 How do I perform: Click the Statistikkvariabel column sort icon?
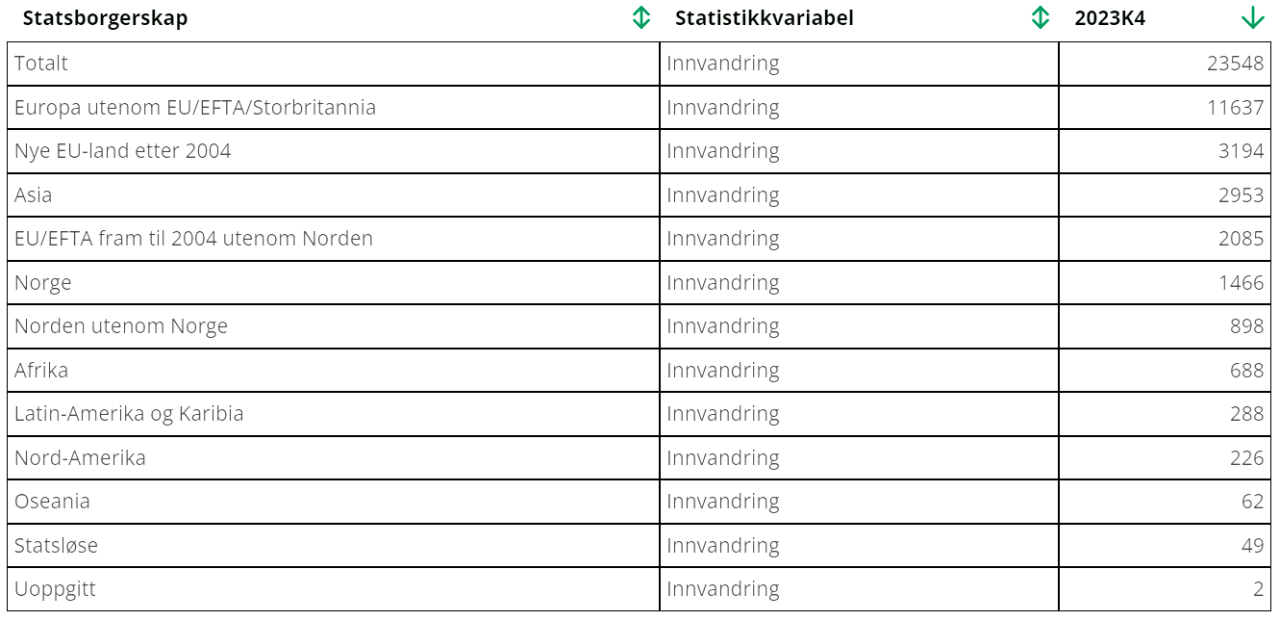click(1040, 18)
